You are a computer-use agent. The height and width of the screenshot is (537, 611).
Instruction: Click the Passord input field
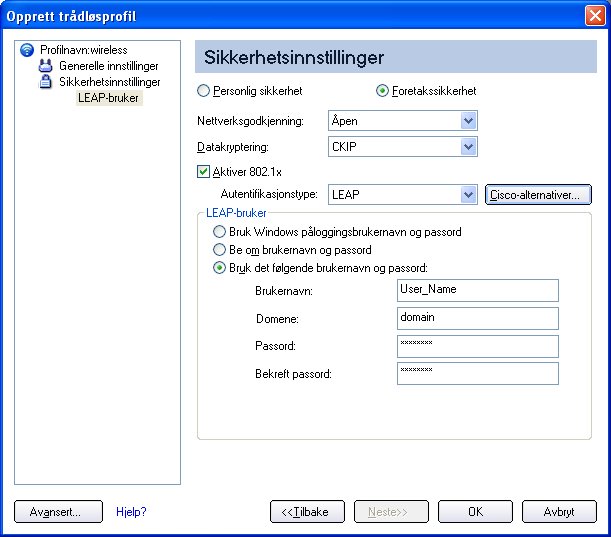click(478, 346)
